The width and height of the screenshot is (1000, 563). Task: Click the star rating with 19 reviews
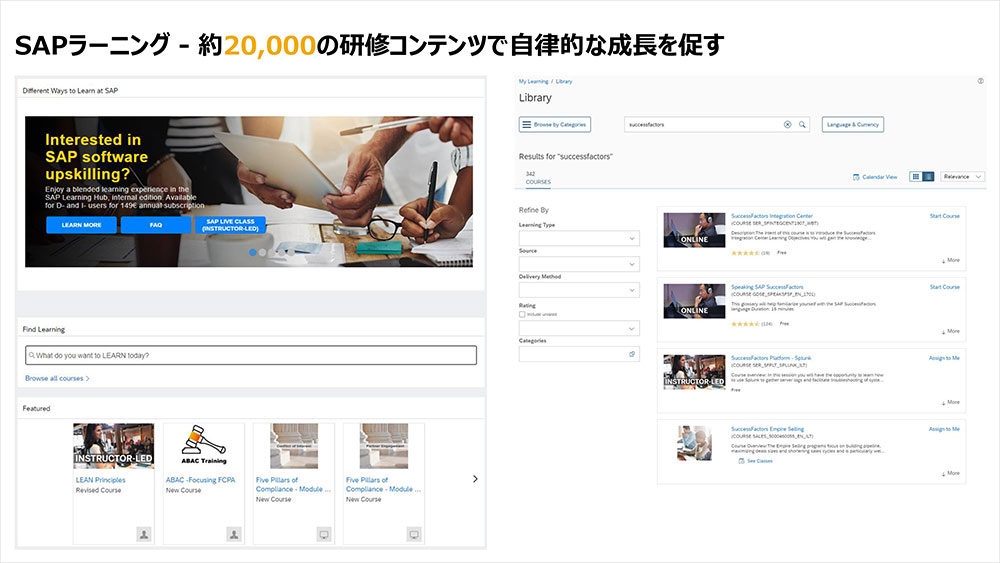[745, 253]
